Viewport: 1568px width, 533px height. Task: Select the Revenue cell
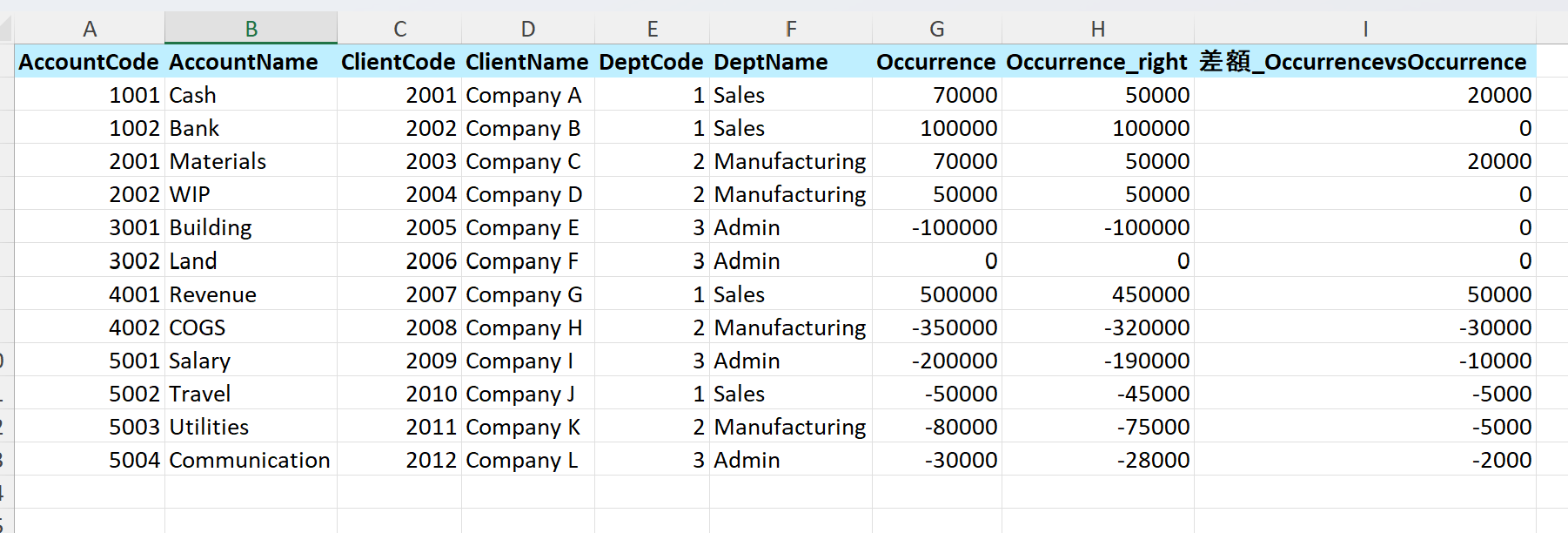213,294
